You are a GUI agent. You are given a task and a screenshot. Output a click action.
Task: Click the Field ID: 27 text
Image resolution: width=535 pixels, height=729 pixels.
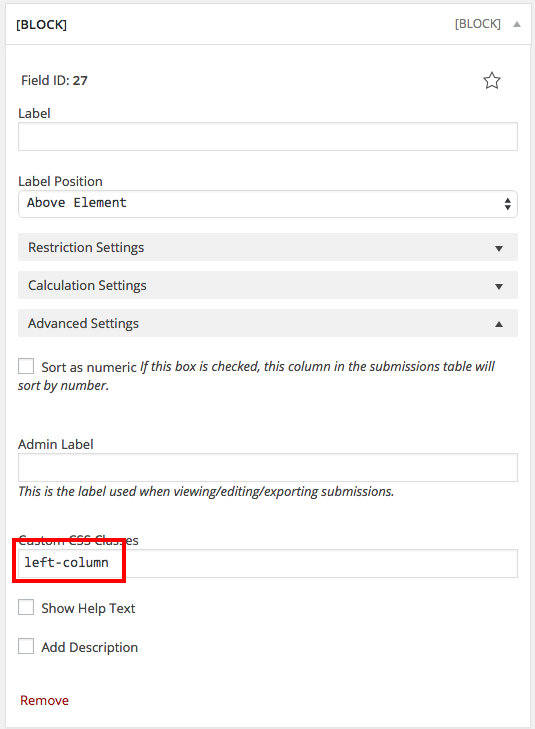point(54,80)
